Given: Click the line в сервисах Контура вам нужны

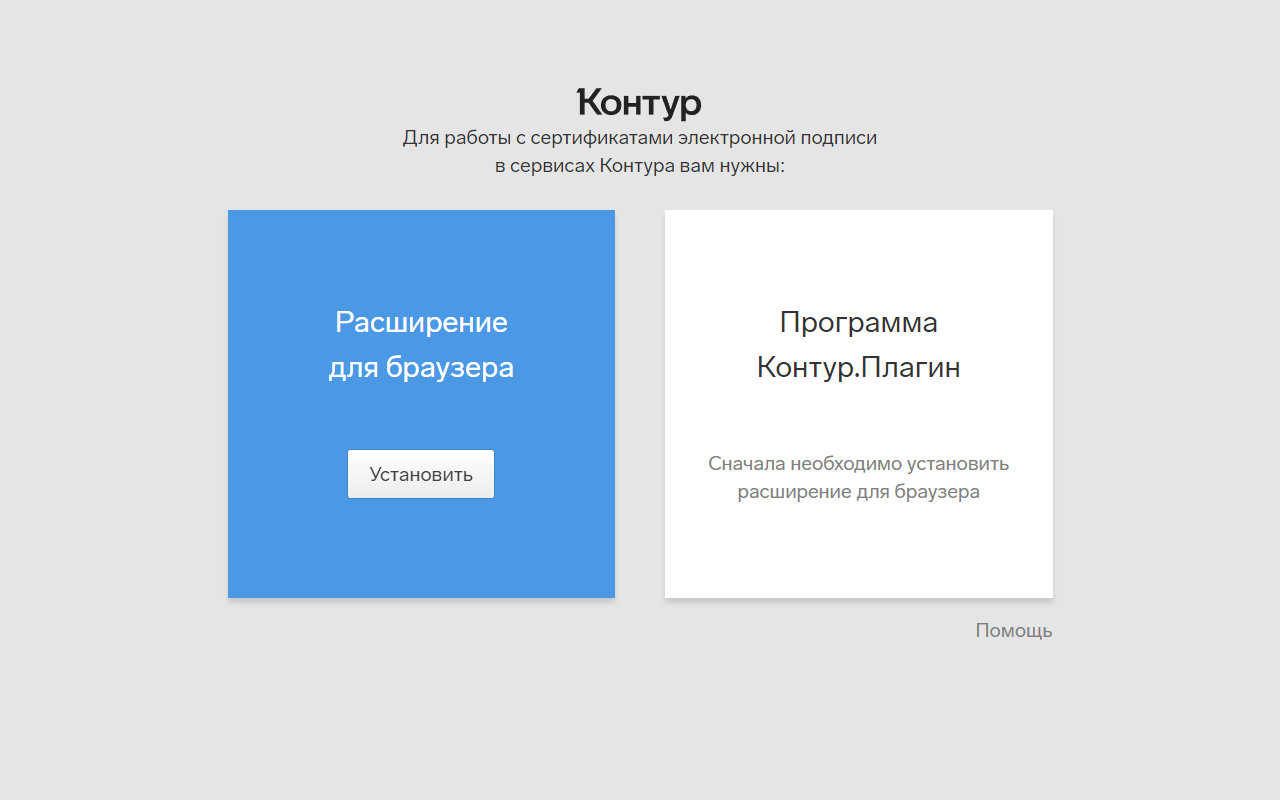Looking at the screenshot, I should tap(640, 165).
